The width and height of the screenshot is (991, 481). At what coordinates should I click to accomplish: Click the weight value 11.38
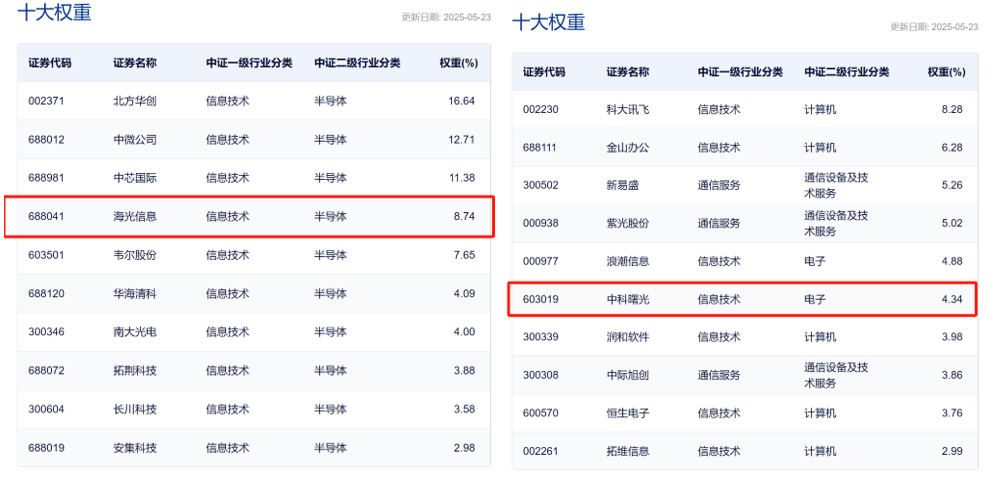(461, 178)
